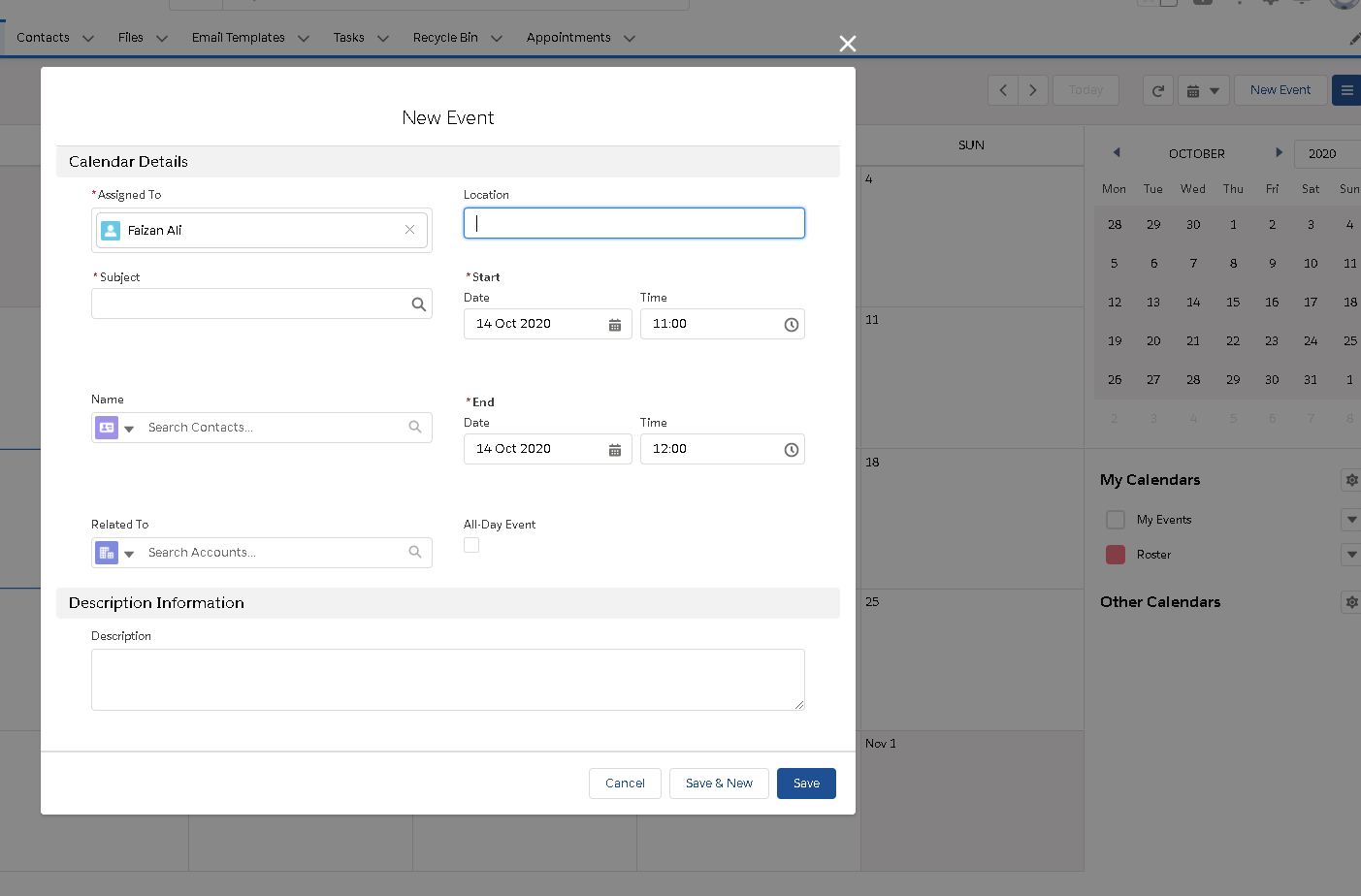
Task: Click into the Description text area
Action: [447, 679]
